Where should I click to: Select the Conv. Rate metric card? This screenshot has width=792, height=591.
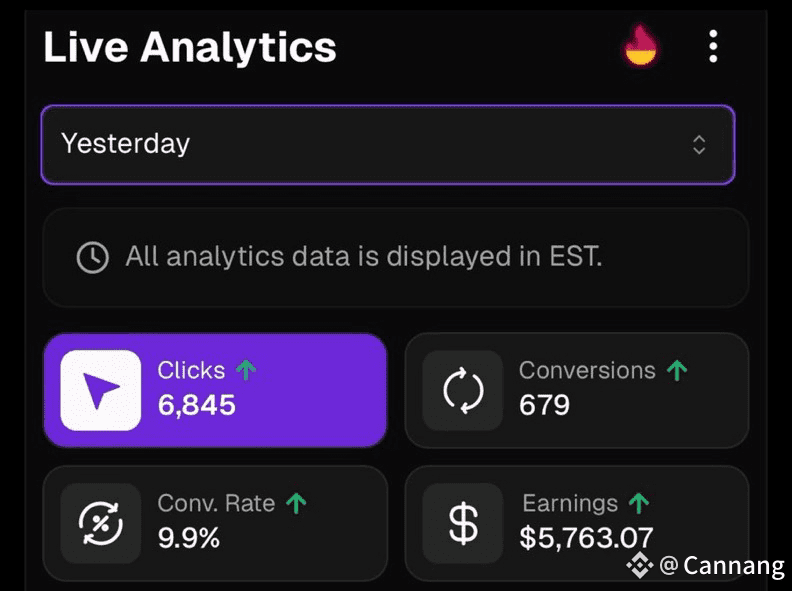[215, 523]
